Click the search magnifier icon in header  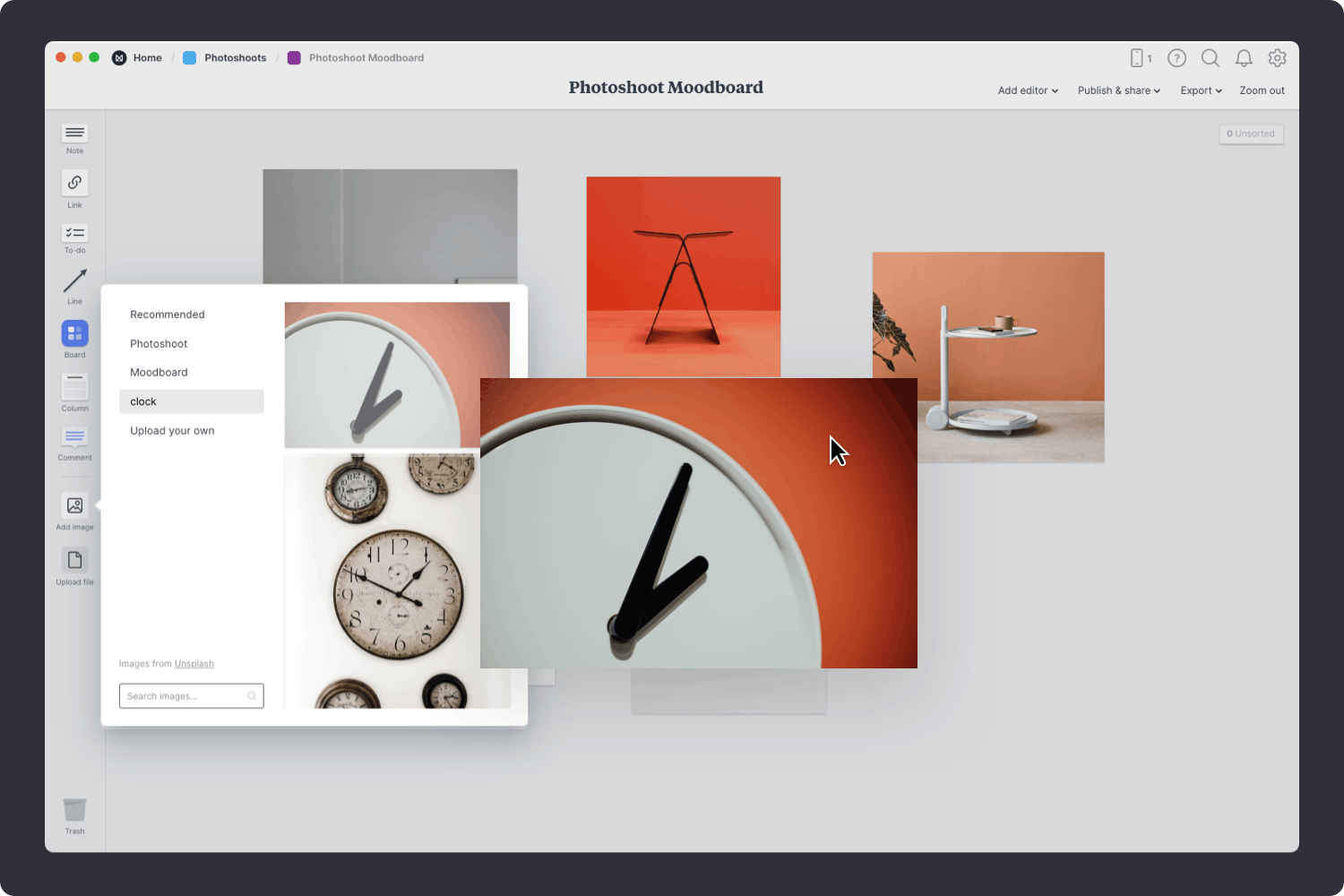(1210, 58)
